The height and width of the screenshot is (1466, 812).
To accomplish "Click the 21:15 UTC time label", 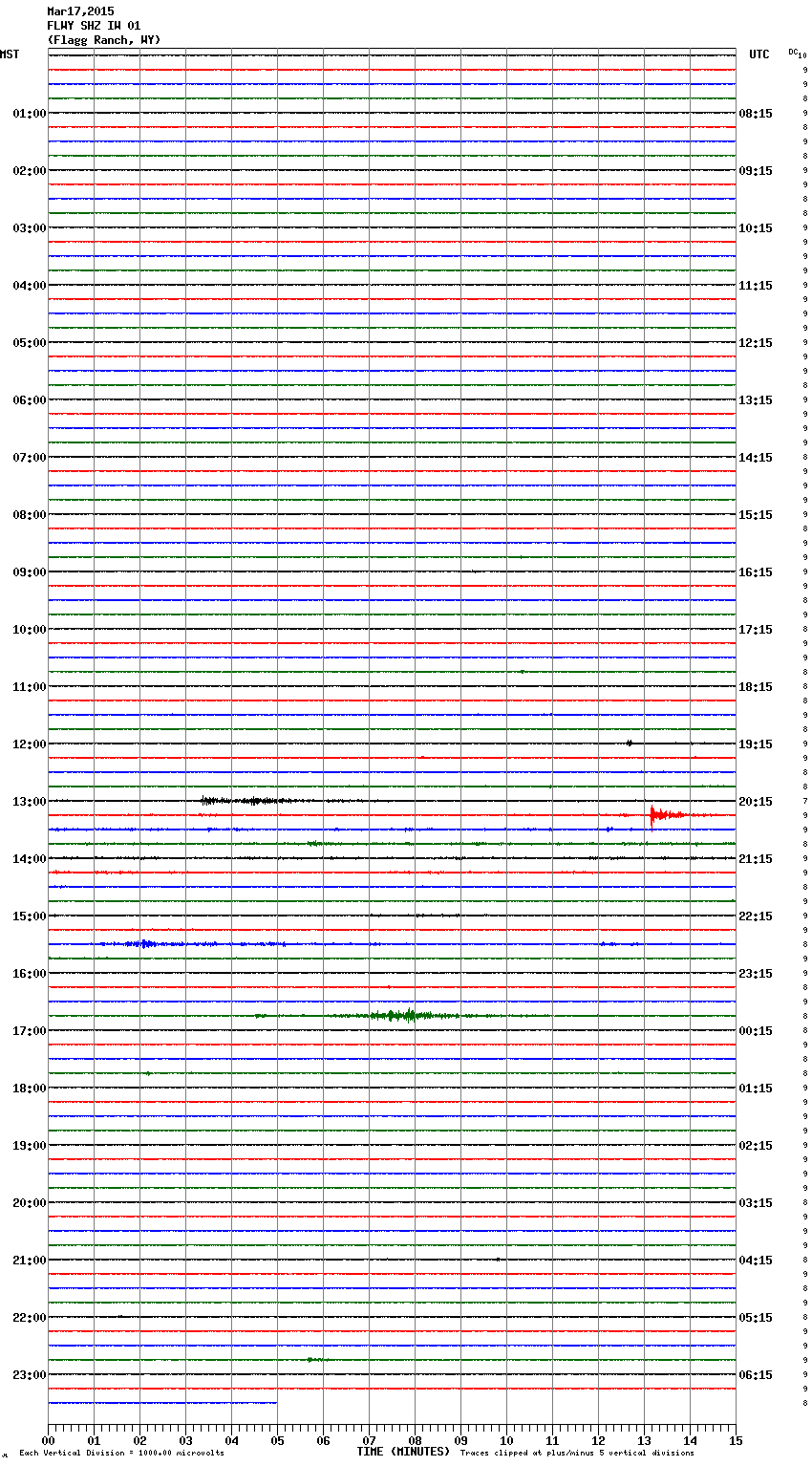I will 756,859.
